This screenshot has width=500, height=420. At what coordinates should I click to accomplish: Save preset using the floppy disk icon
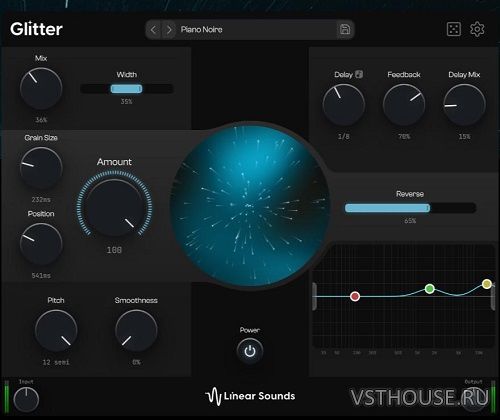coord(345,29)
